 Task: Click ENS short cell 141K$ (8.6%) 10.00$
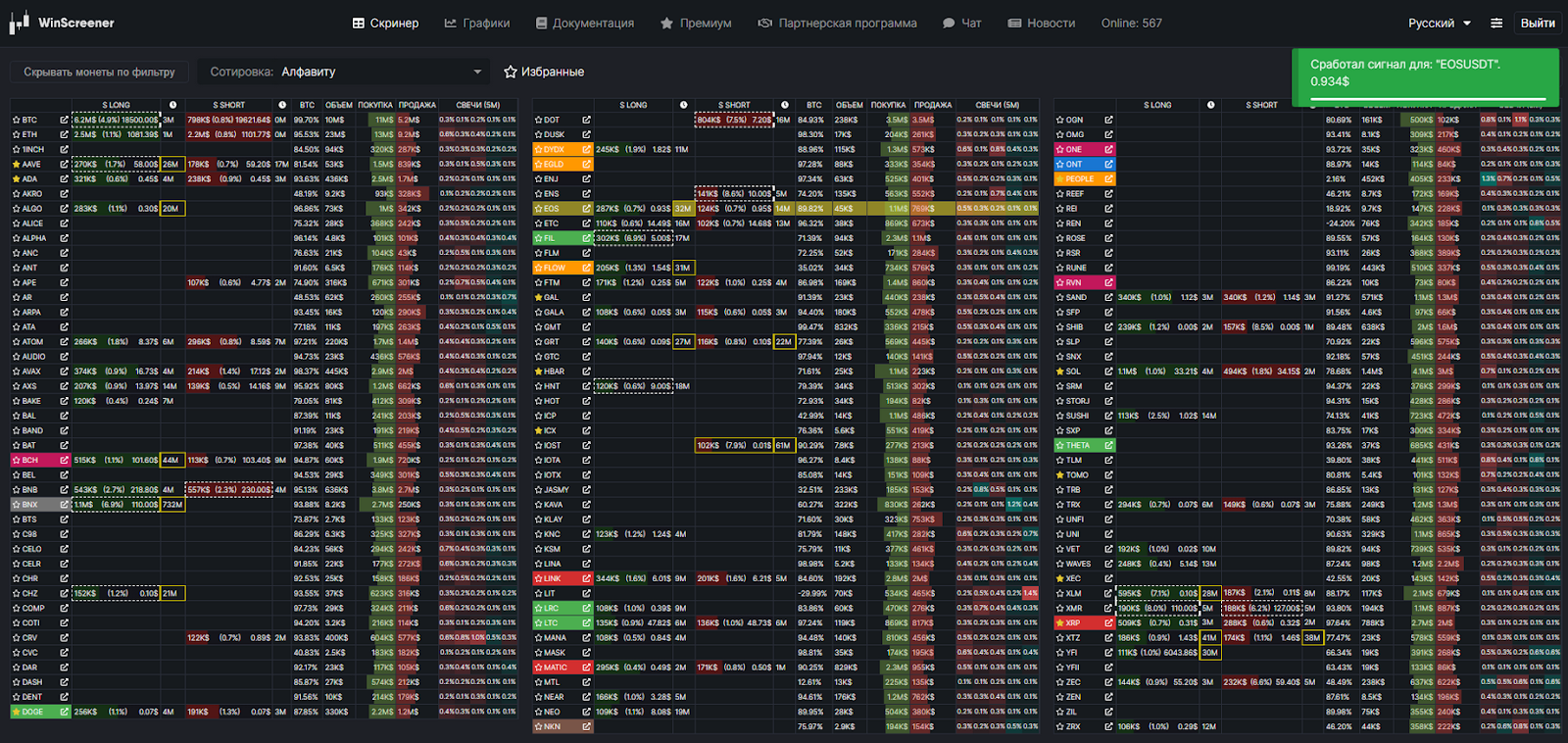[x=734, y=194]
